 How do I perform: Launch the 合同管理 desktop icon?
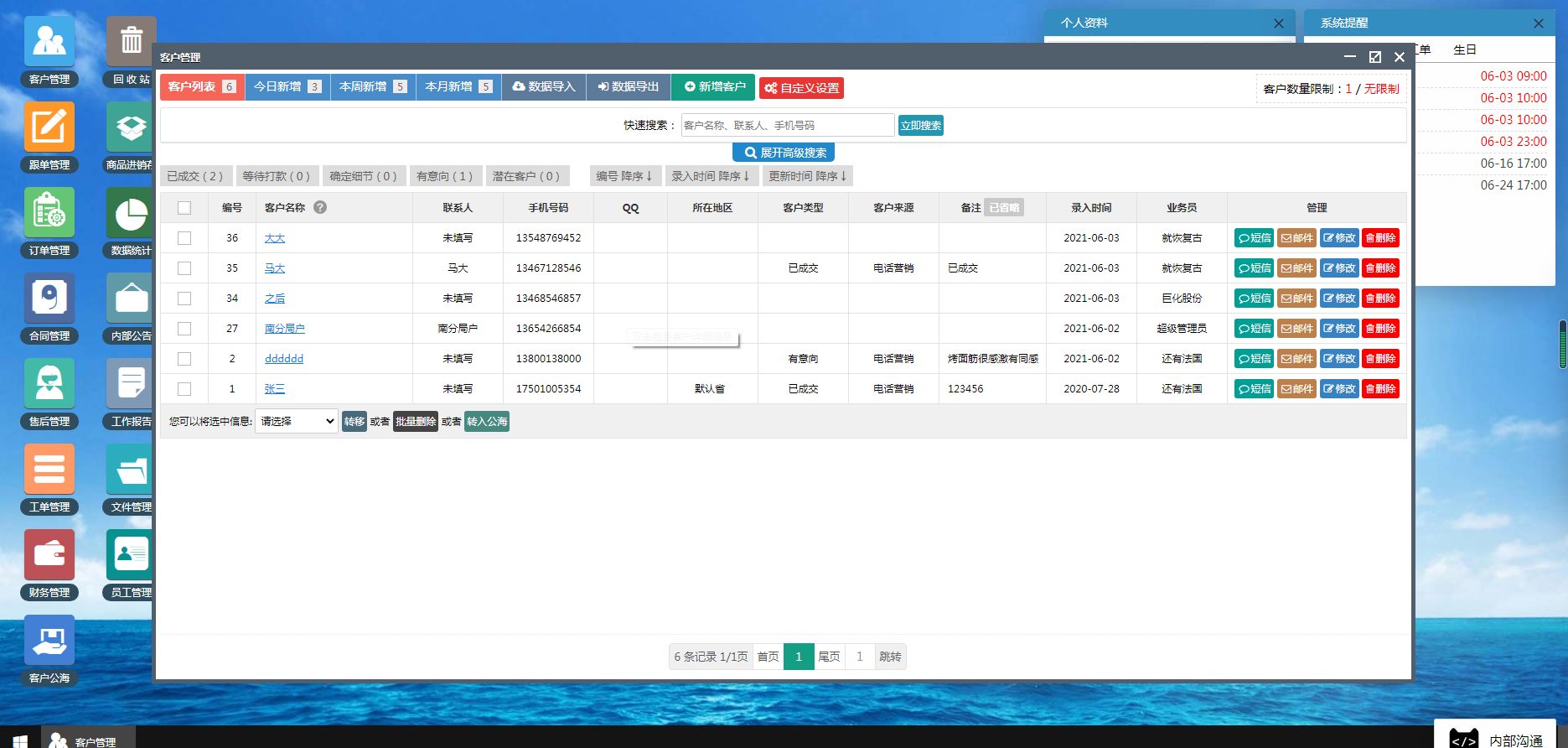coord(49,299)
